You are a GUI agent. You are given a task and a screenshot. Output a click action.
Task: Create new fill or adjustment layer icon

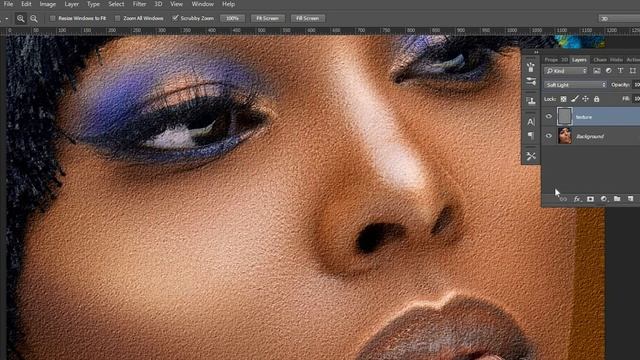(604, 199)
